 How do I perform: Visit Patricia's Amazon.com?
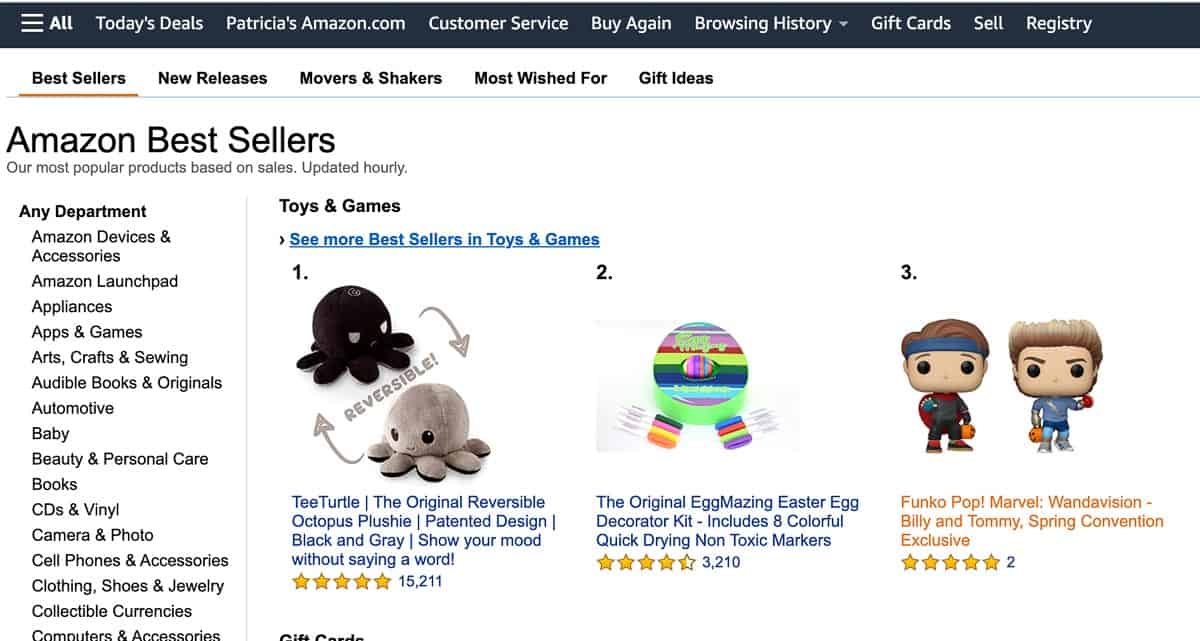[x=315, y=22]
